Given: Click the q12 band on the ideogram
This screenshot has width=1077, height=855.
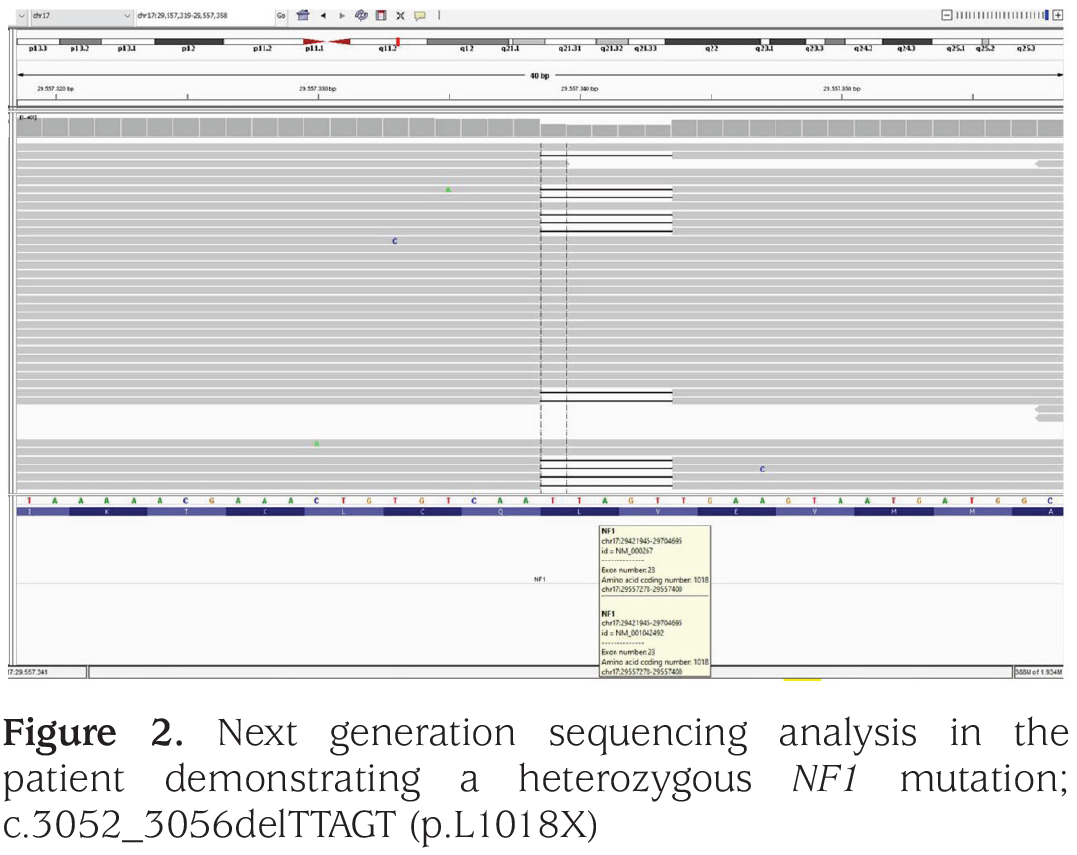Looking at the screenshot, I should 467,42.
